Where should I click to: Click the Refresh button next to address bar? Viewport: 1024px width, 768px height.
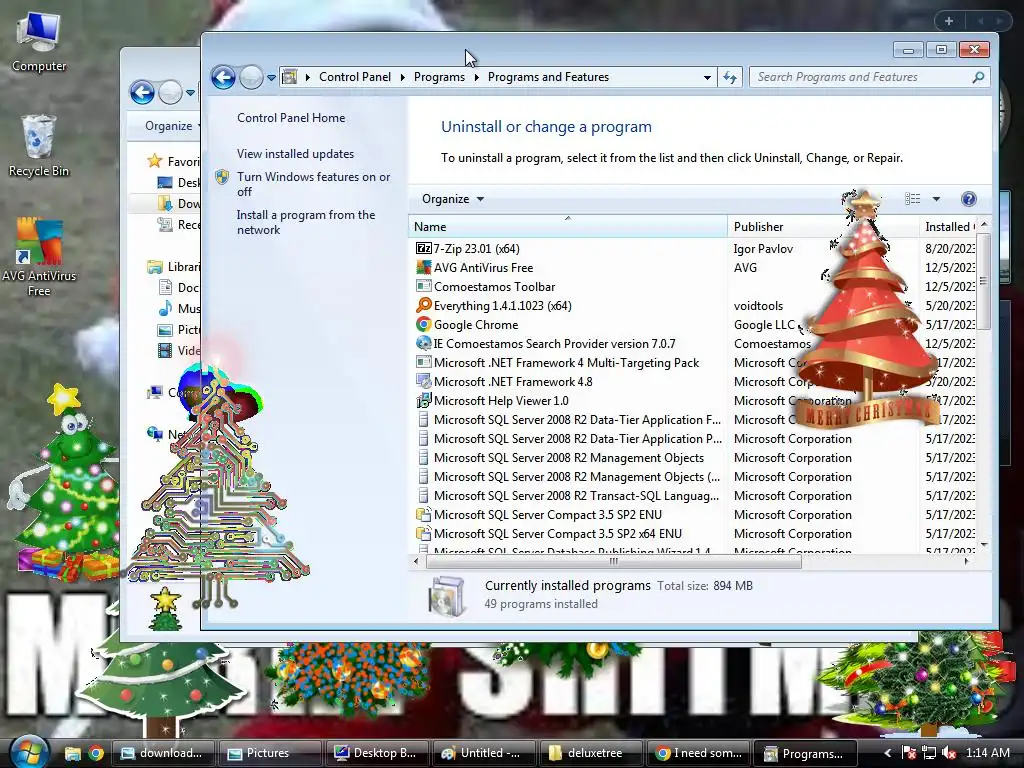(x=729, y=78)
